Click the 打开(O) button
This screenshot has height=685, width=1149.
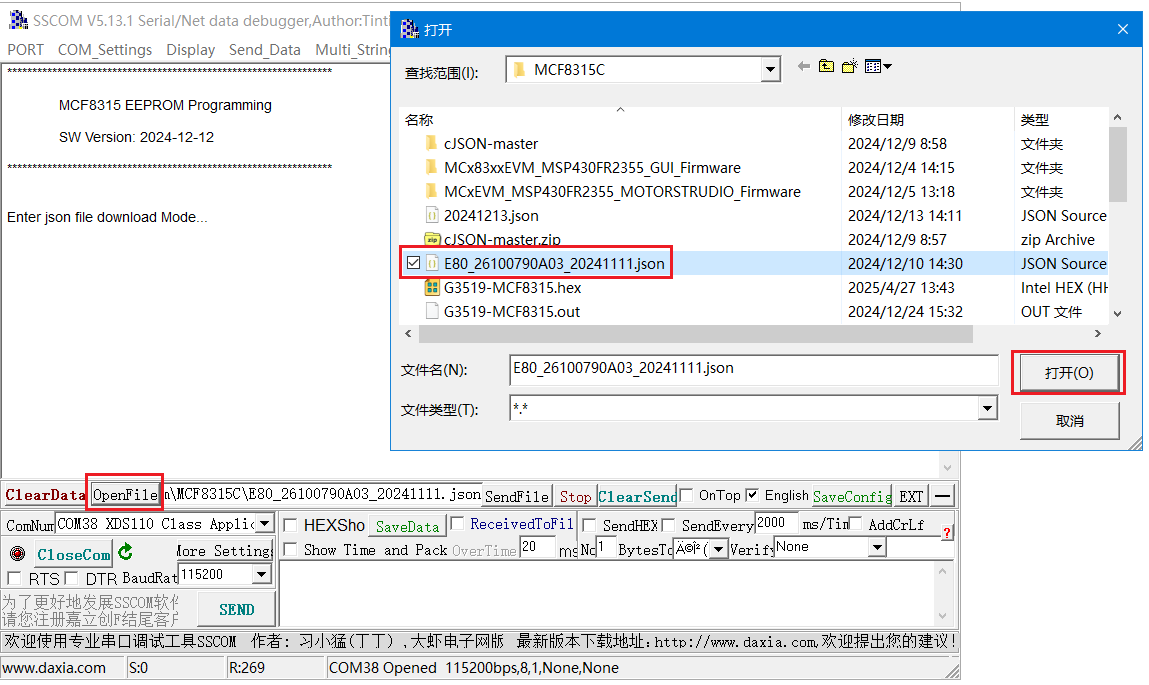[1067, 372]
